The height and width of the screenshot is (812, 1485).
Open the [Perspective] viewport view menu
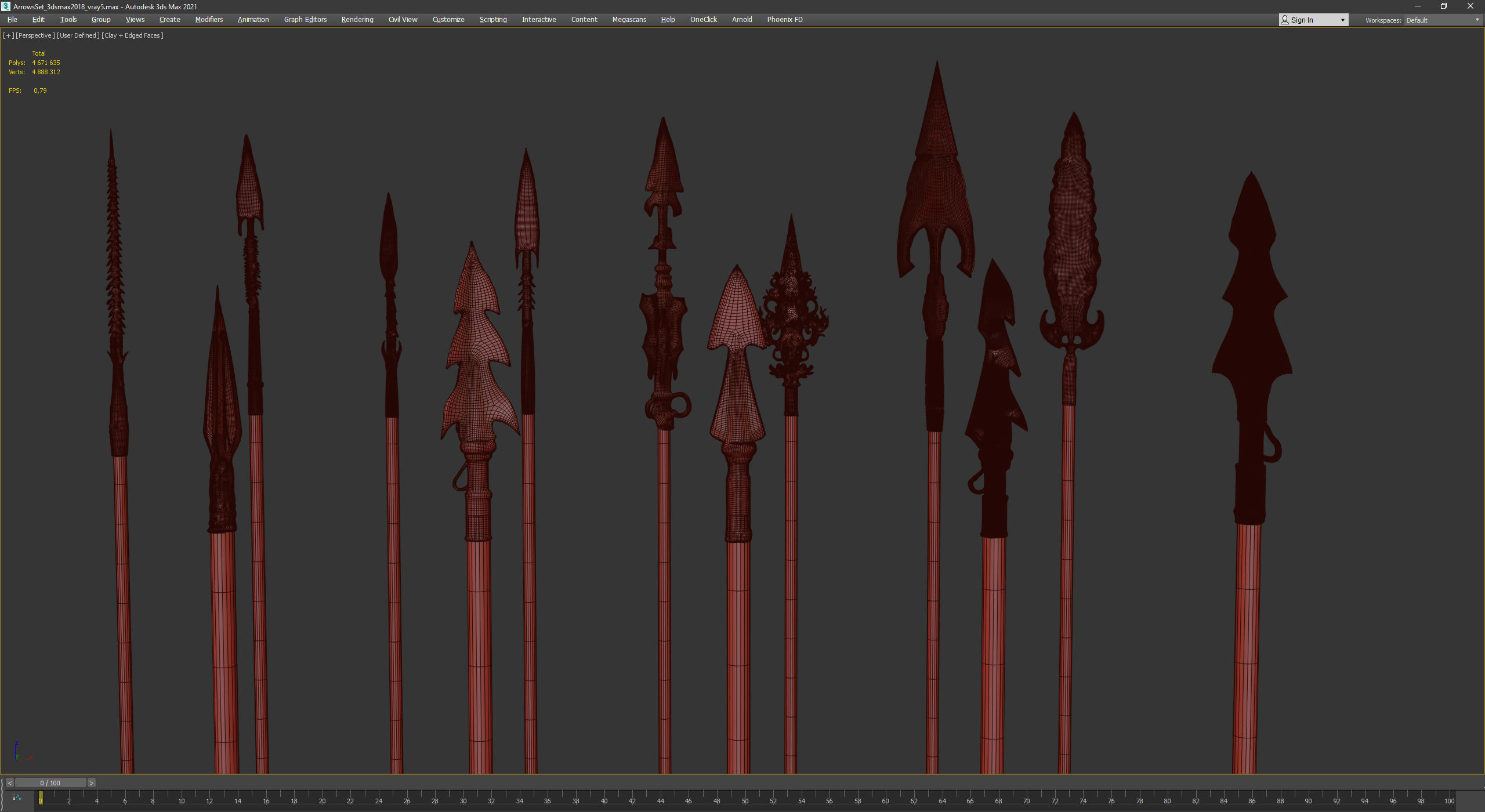point(35,35)
